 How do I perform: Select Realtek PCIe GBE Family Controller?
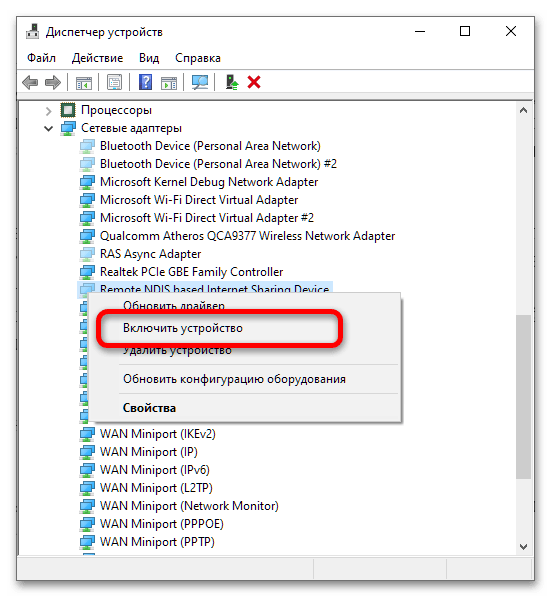(192, 272)
